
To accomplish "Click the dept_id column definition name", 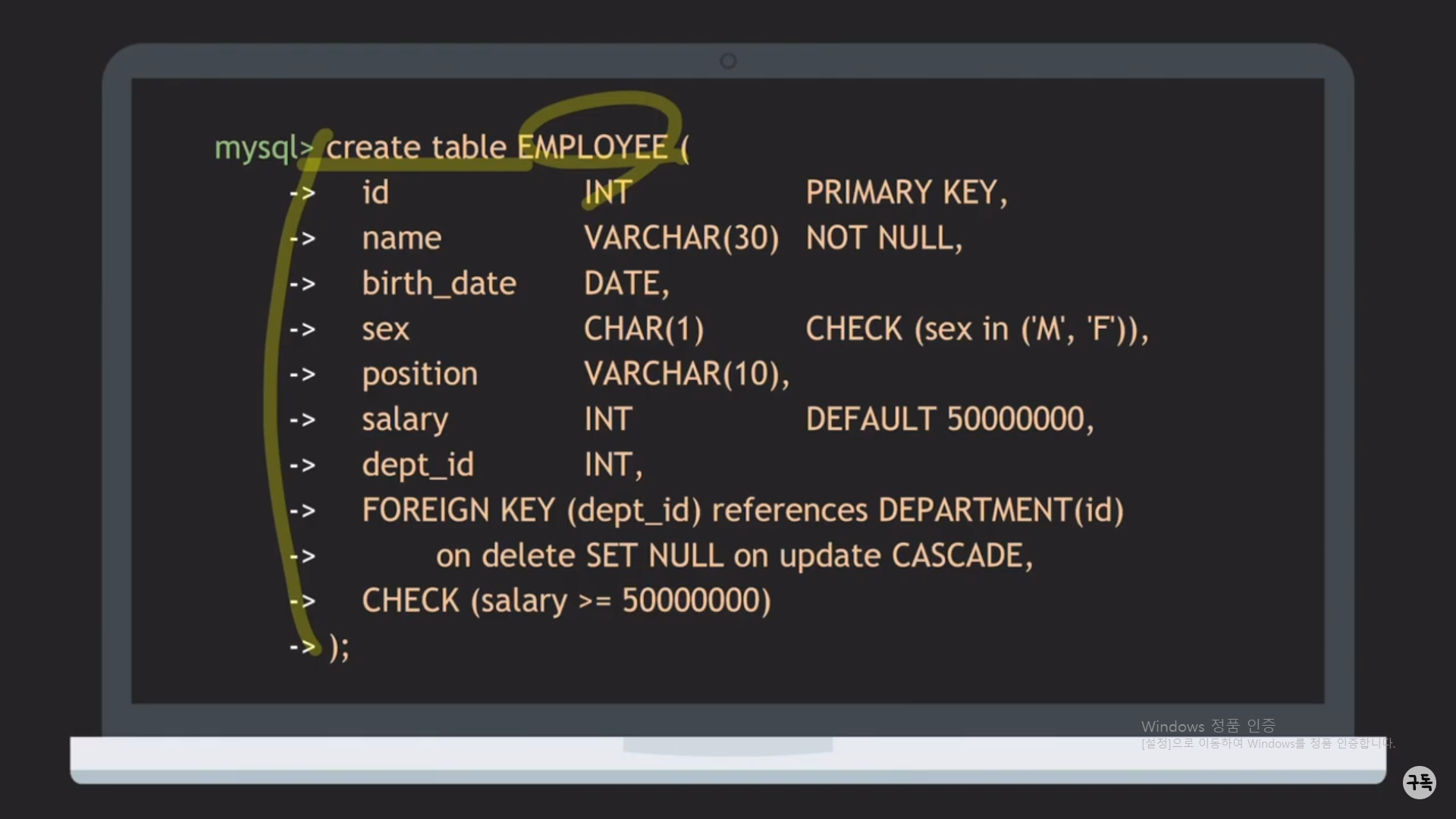I will pos(418,465).
